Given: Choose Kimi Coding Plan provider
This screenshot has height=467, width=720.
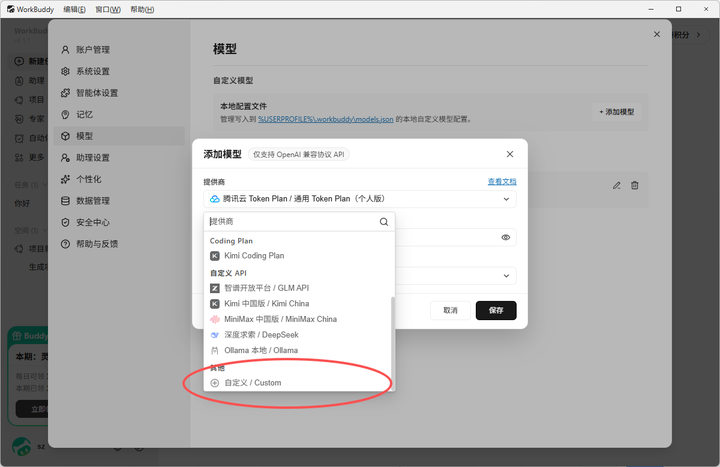Looking at the screenshot, I should (x=298, y=256).
